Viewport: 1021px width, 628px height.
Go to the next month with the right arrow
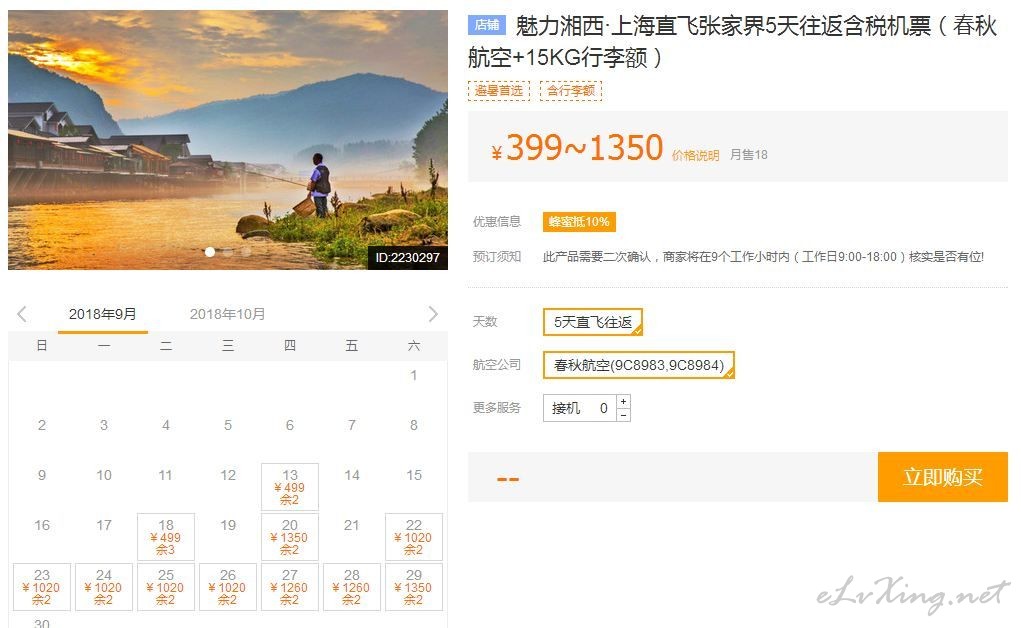[433, 314]
